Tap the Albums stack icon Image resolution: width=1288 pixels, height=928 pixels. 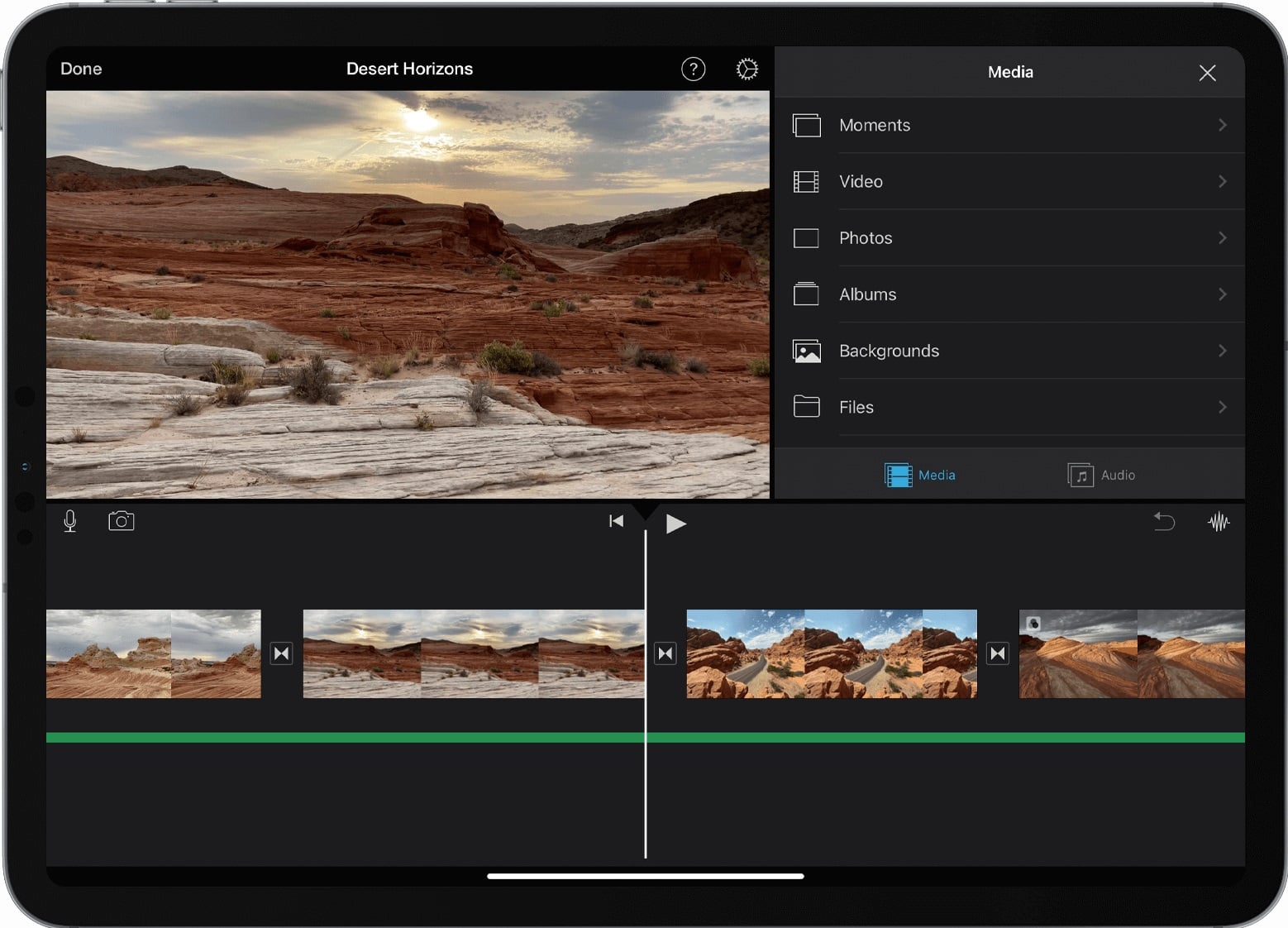pos(806,294)
